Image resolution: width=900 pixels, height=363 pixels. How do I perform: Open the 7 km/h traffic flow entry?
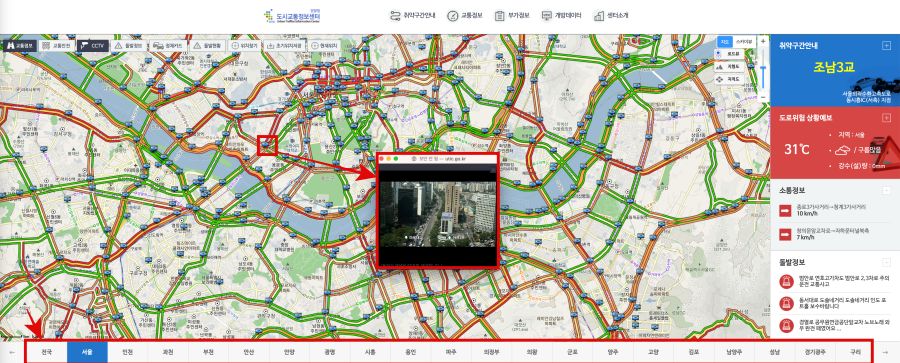835,234
